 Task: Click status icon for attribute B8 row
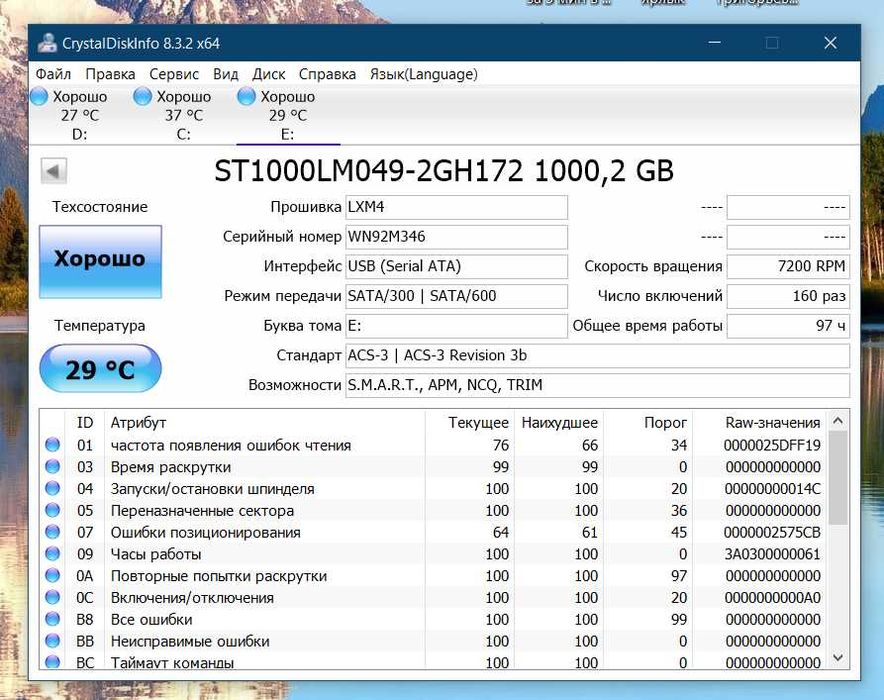click(52, 619)
